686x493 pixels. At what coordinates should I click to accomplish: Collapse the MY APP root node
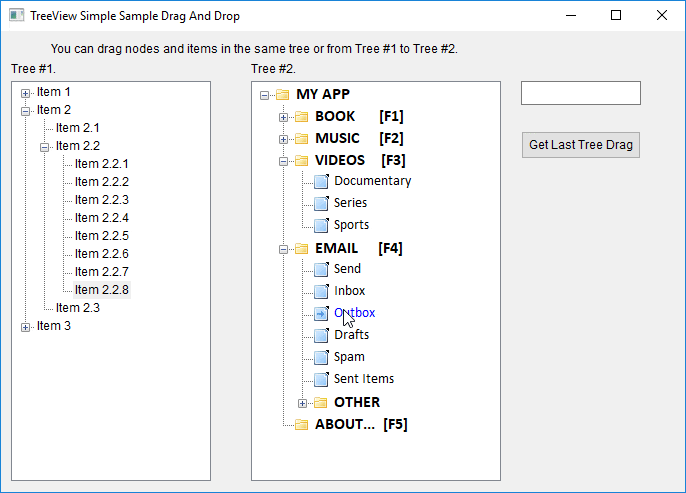[264, 95]
